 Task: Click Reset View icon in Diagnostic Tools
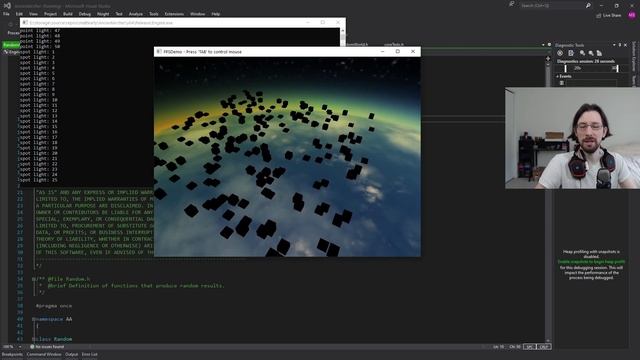click(599, 53)
